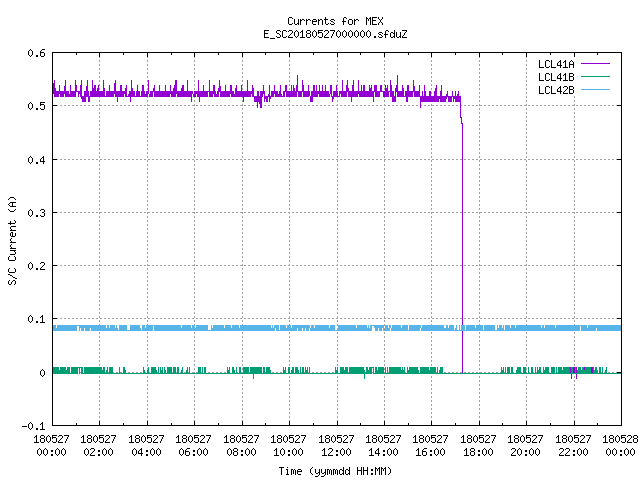Click the 0.2 y-axis tick label
This screenshot has width=640, height=480.
[36, 266]
